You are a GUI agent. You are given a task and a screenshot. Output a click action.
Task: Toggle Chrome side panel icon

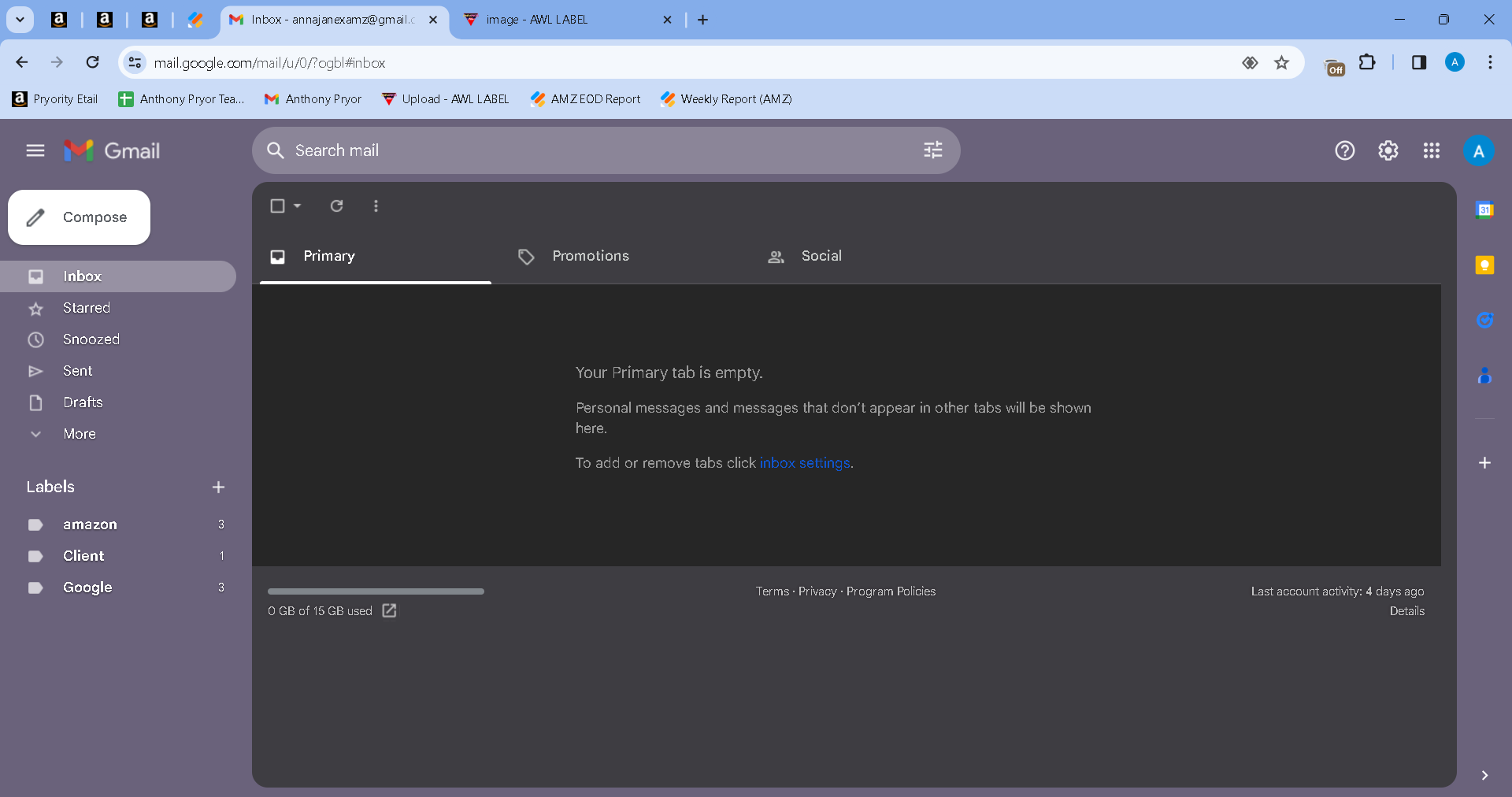[1419, 62]
